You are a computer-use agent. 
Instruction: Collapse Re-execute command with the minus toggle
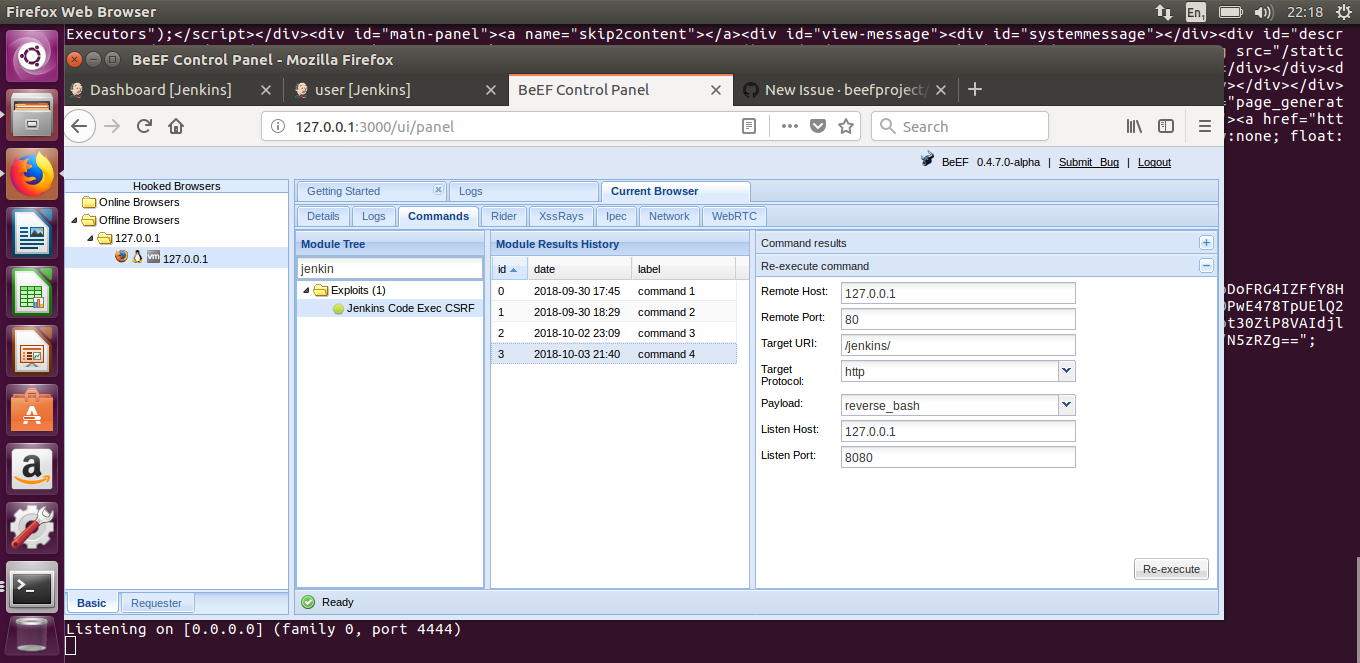1206,266
